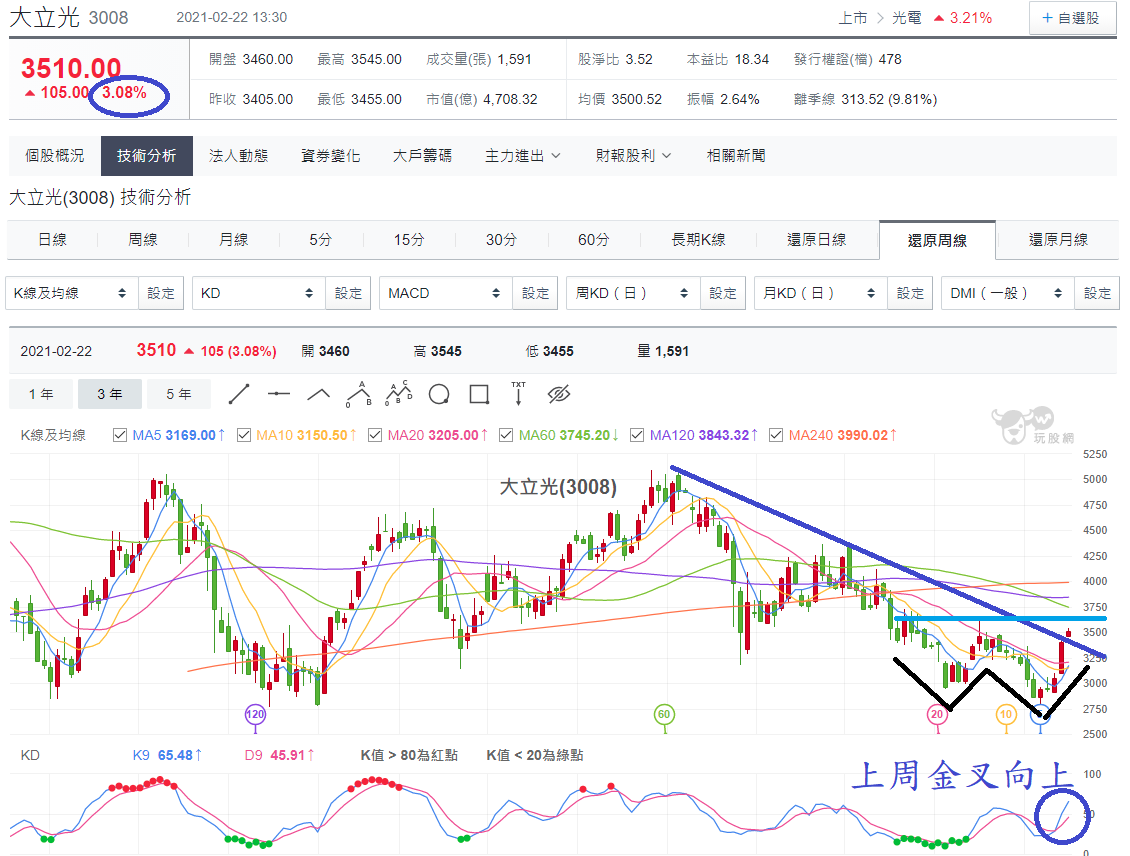The image size is (1130, 856).
Task: Open the DMI (一般) indicator dropdown
Action: [x=1007, y=293]
